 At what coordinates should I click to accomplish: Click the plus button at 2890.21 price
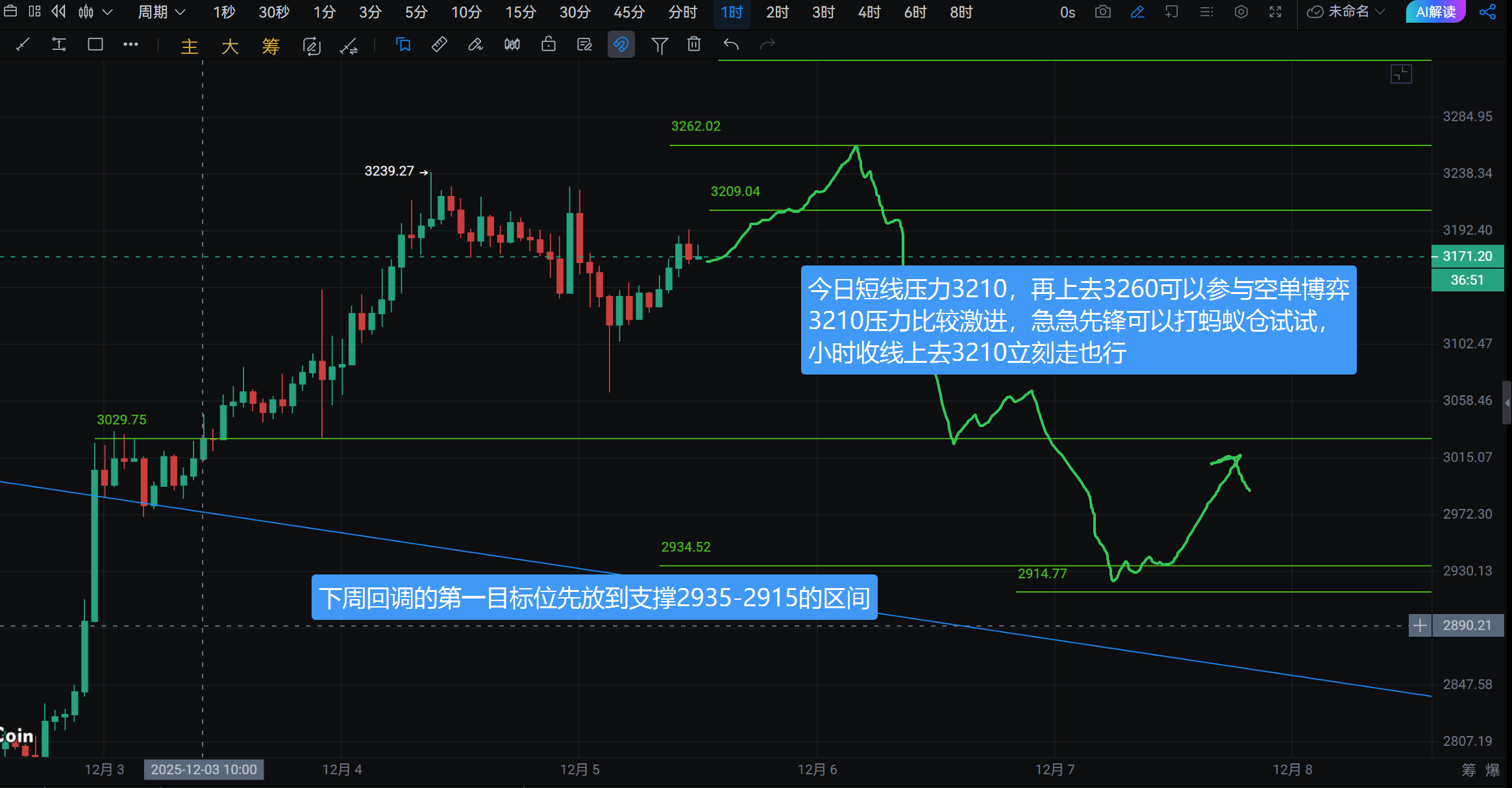1420,626
